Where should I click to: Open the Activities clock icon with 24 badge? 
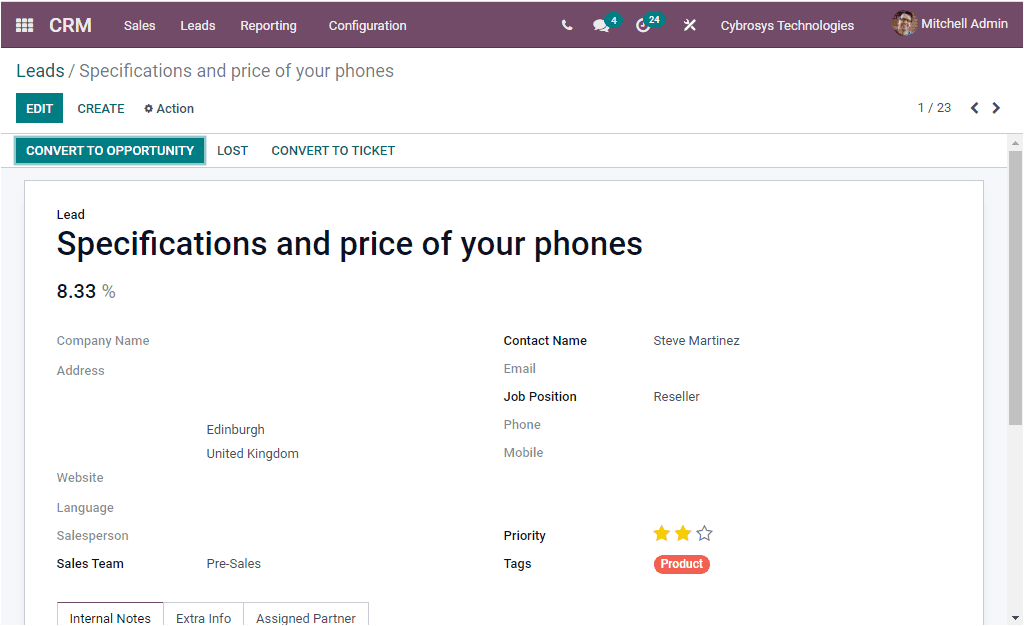click(x=645, y=26)
